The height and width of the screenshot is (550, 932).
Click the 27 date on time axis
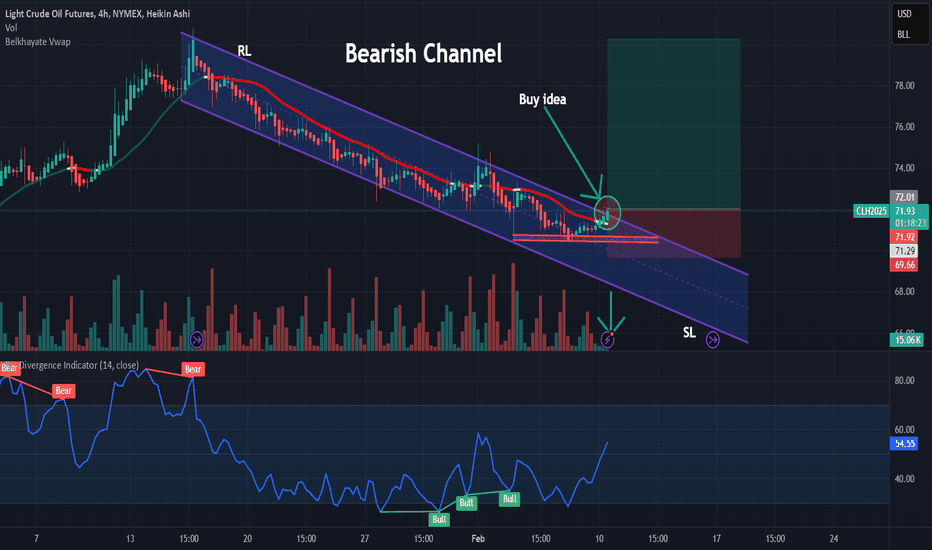(364, 539)
